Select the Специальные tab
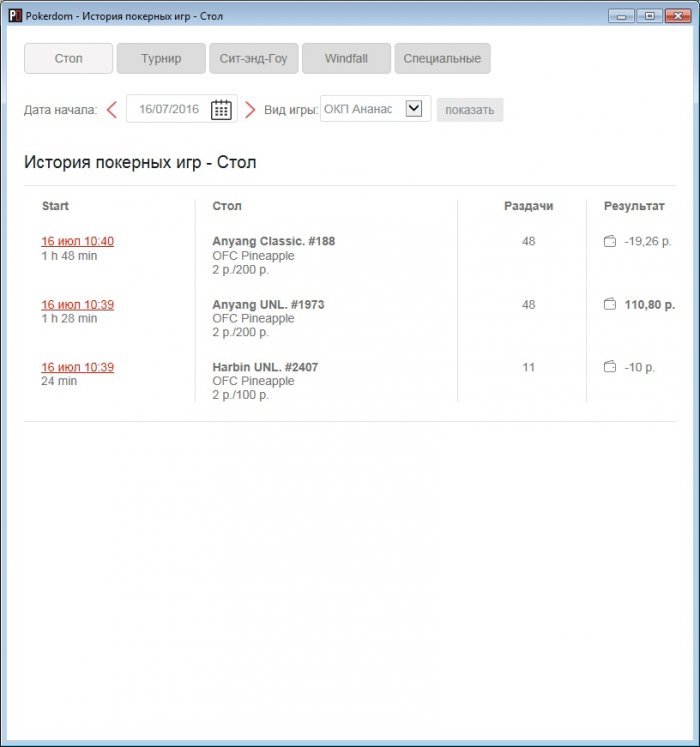This screenshot has height=747, width=700. [442, 59]
